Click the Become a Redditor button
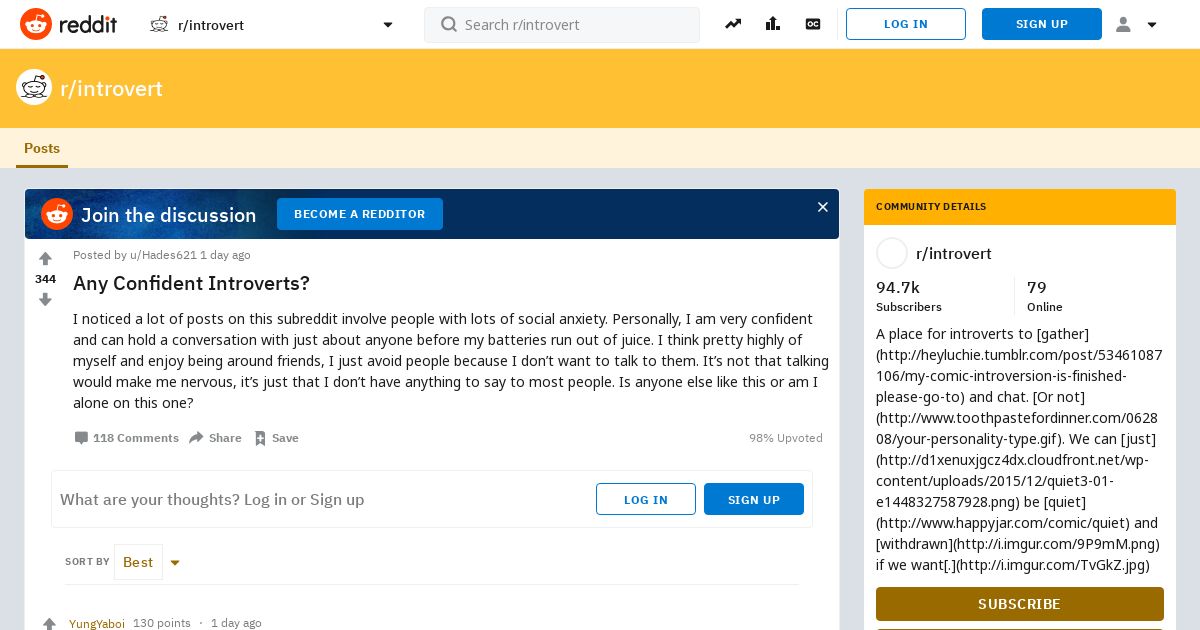 pos(360,214)
